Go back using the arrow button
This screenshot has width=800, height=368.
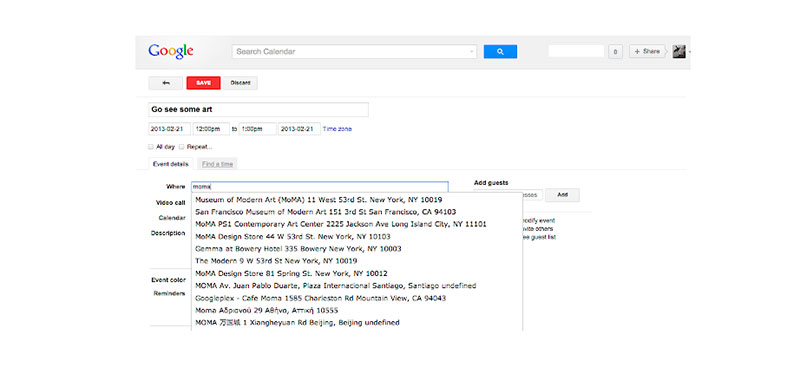165,83
